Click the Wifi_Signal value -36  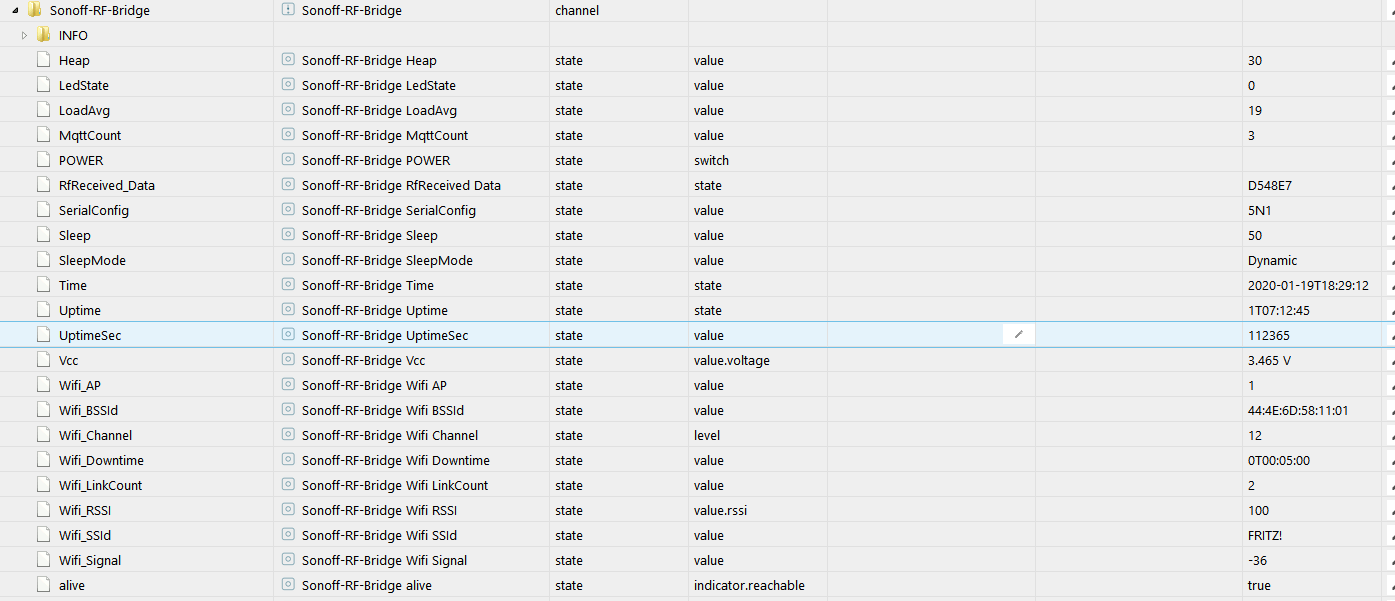[x=1258, y=560]
